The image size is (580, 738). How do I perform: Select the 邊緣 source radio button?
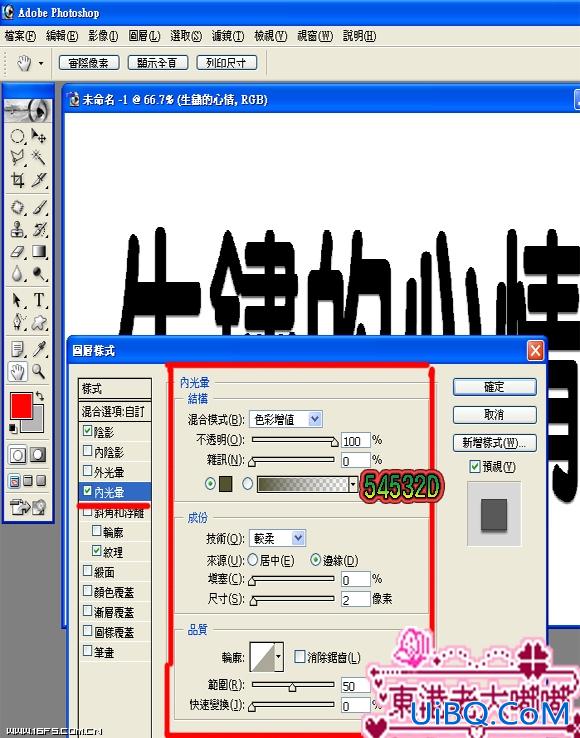pyautogui.click(x=315, y=560)
